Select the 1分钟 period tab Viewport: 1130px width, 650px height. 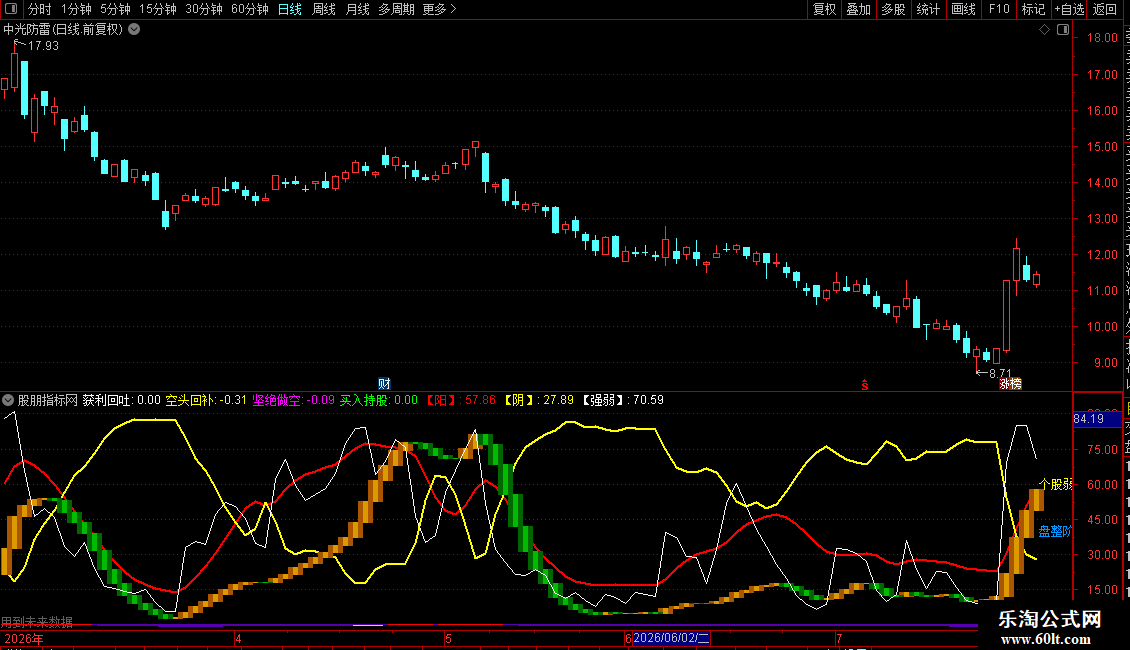click(x=76, y=9)
